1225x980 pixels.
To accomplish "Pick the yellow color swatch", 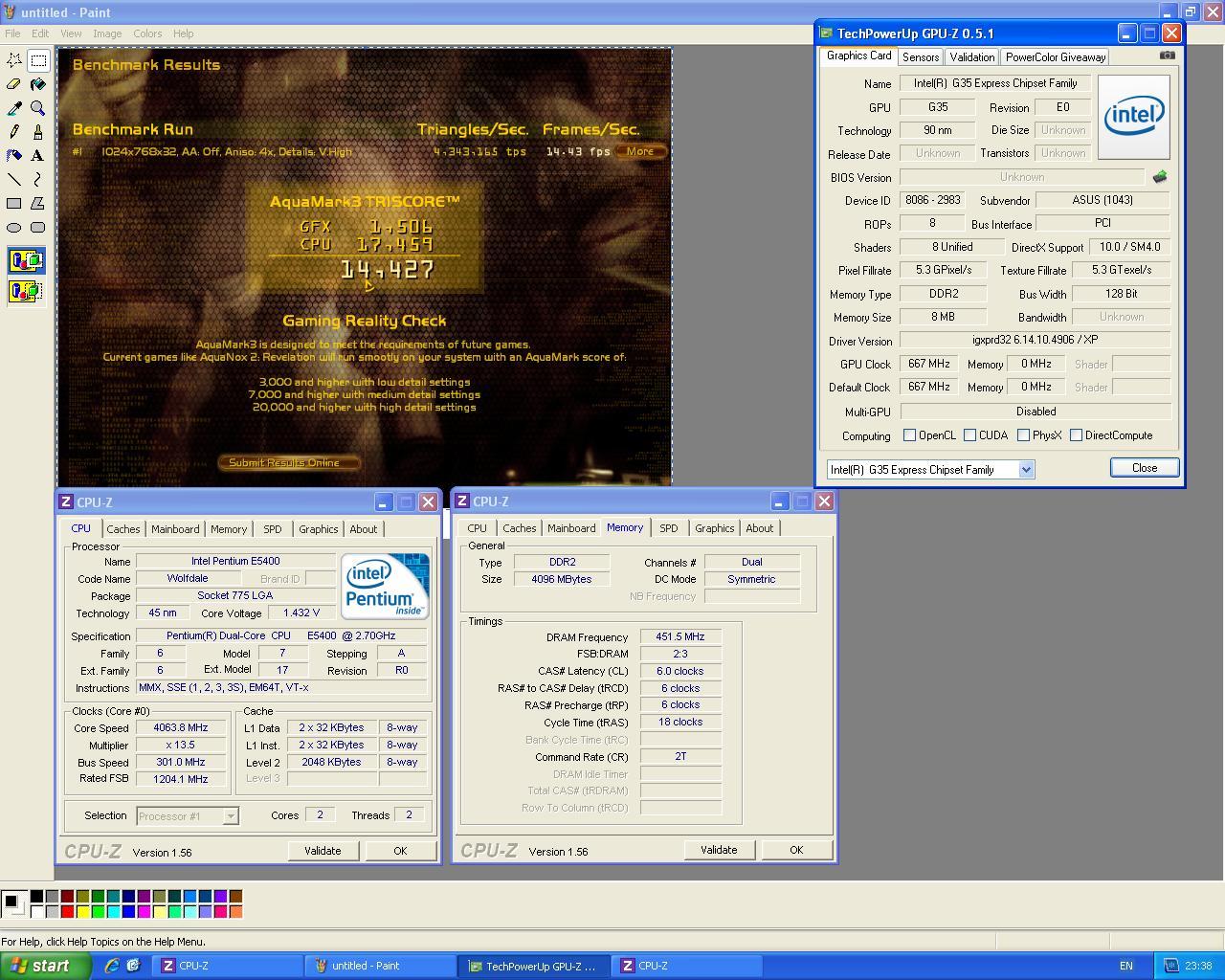I will pos(82,912).
